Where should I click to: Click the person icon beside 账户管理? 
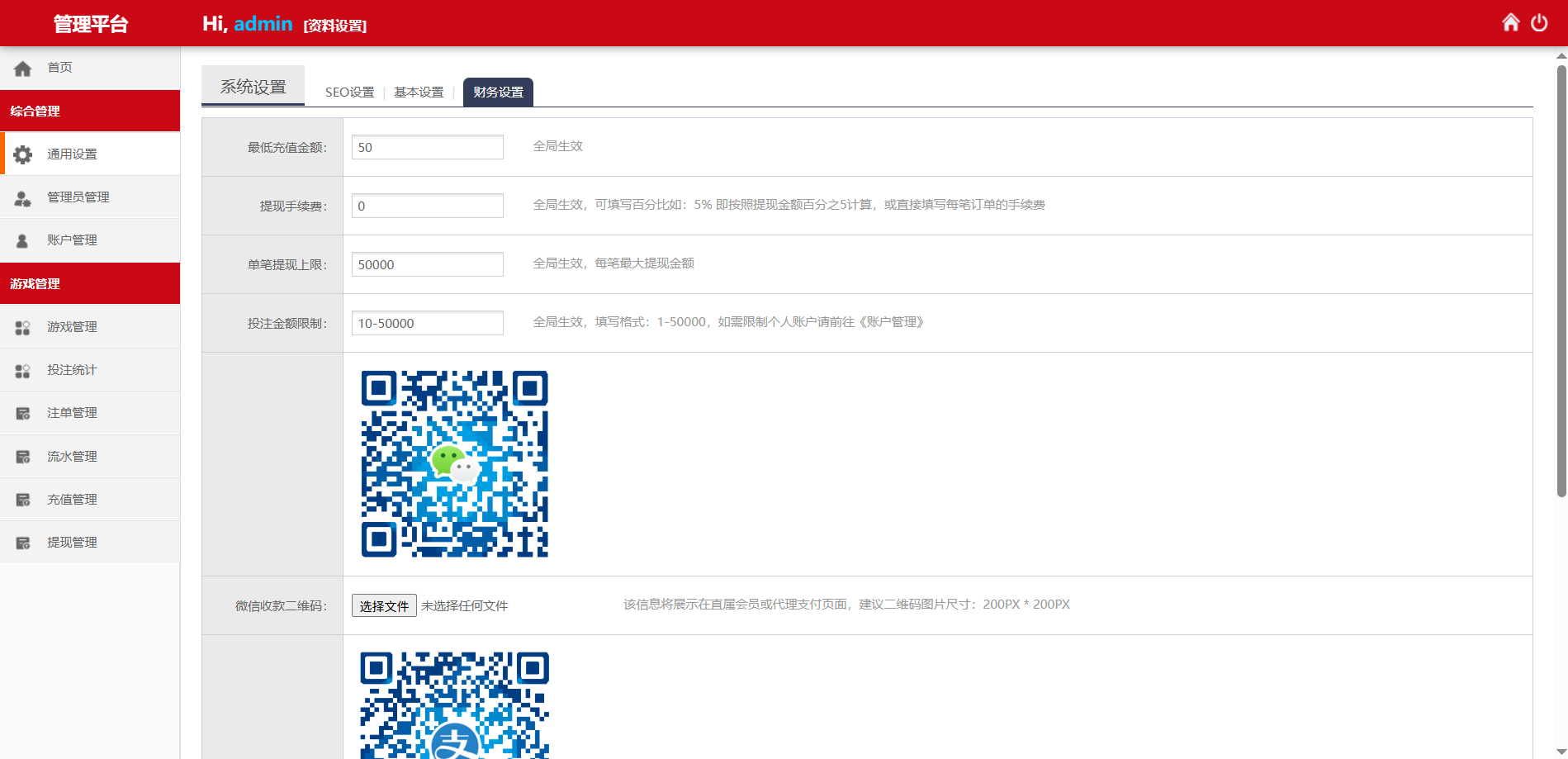pyautogui.click(x=22, y=241)
